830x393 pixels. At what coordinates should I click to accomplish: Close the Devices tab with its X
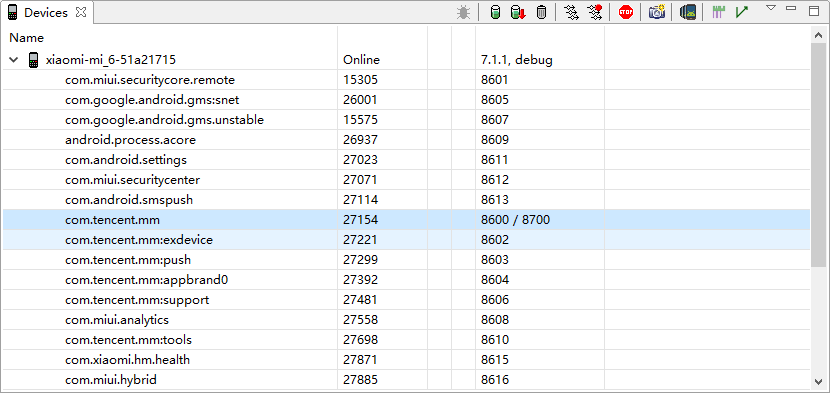pyautogui.click(x=81, y=13)
